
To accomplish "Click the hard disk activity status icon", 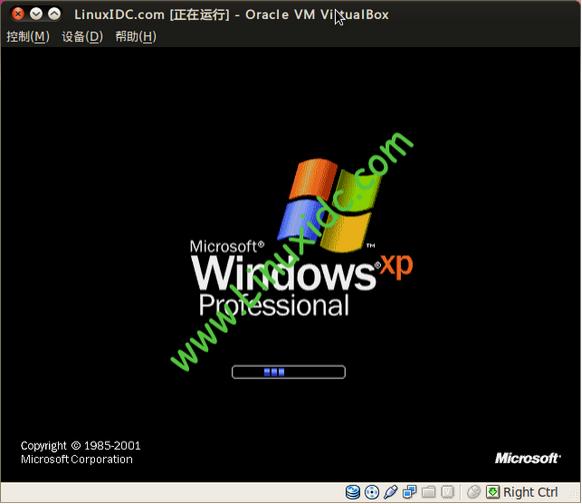I will 352,492.
